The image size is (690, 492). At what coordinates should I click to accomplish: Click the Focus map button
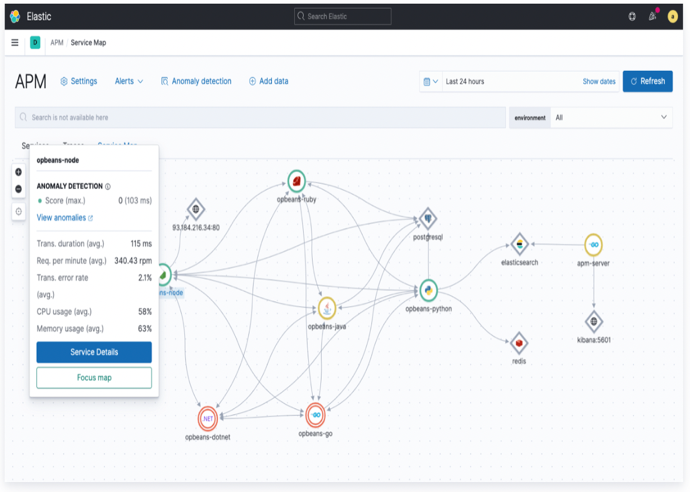tap(94, 378)
